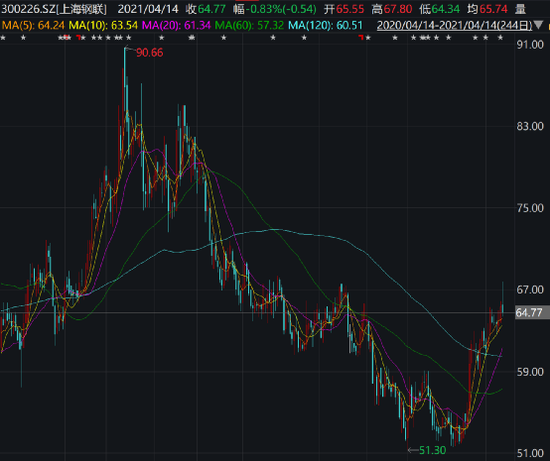Click the 90.66 high price annotation
550x461 pixels.
point(149,53)
